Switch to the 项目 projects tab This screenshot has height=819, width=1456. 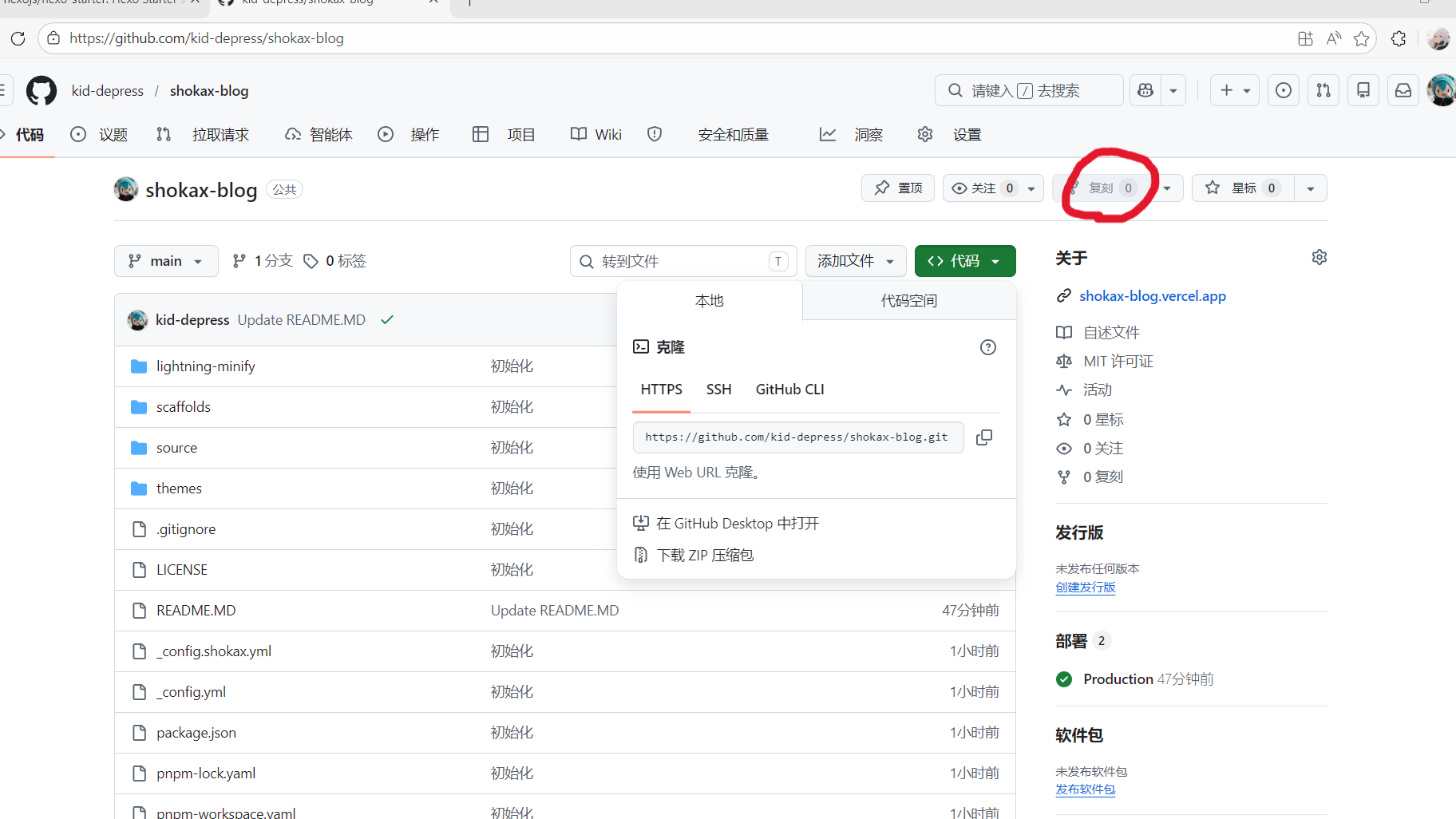[x=504, y=135]
